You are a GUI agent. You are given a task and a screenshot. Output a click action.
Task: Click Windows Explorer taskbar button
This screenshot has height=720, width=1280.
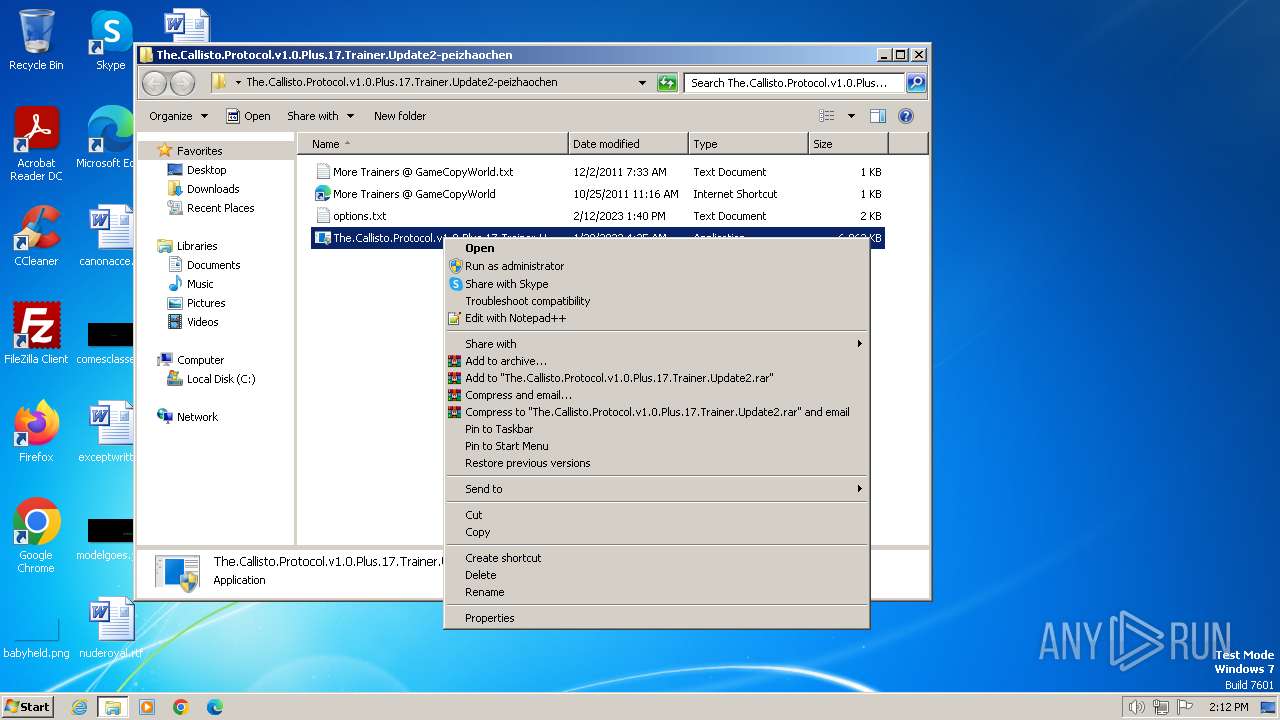[x=113, y=707]
